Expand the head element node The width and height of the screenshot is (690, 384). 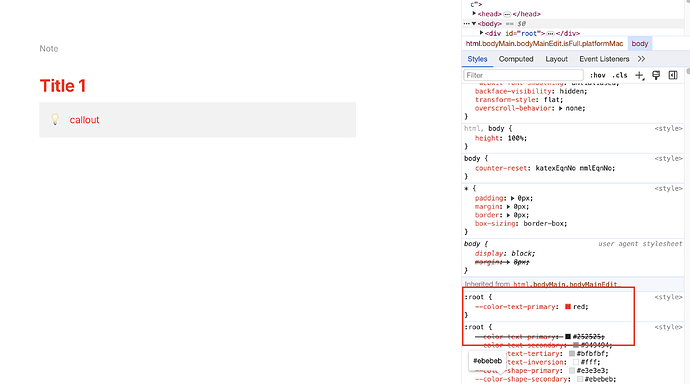[474, 14]
